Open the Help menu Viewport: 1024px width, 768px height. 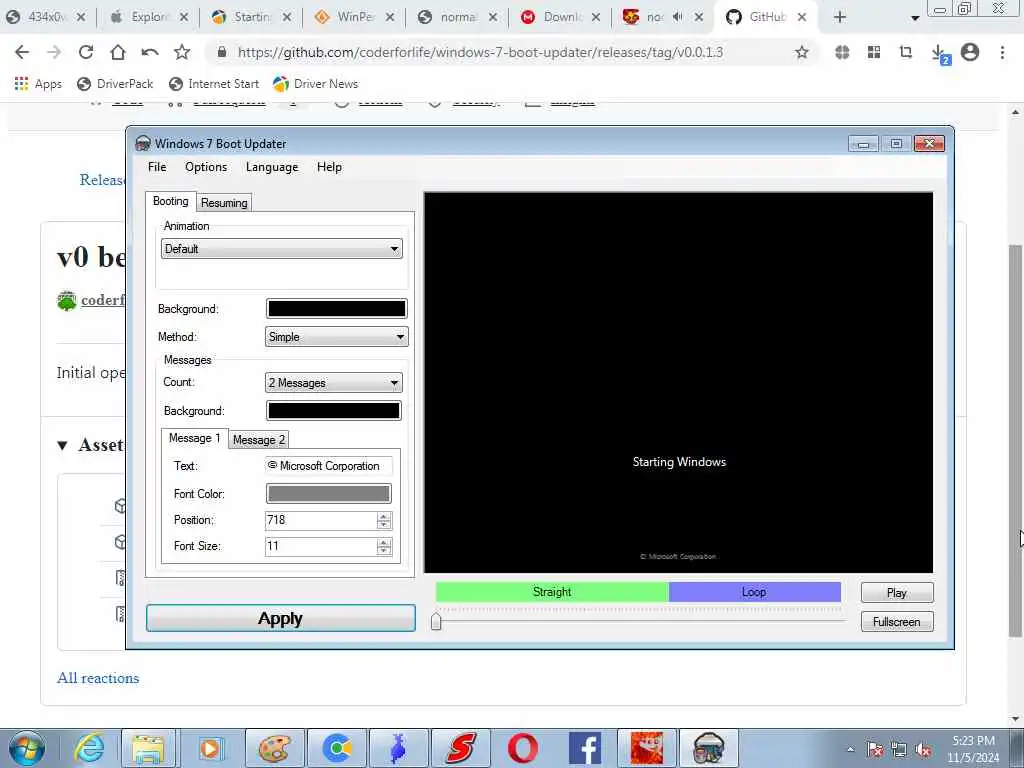329,167
